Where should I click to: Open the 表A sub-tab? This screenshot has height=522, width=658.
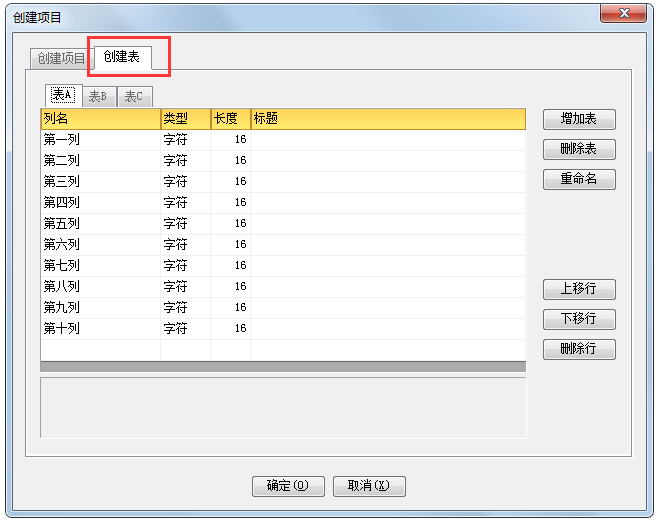(63, 95)
